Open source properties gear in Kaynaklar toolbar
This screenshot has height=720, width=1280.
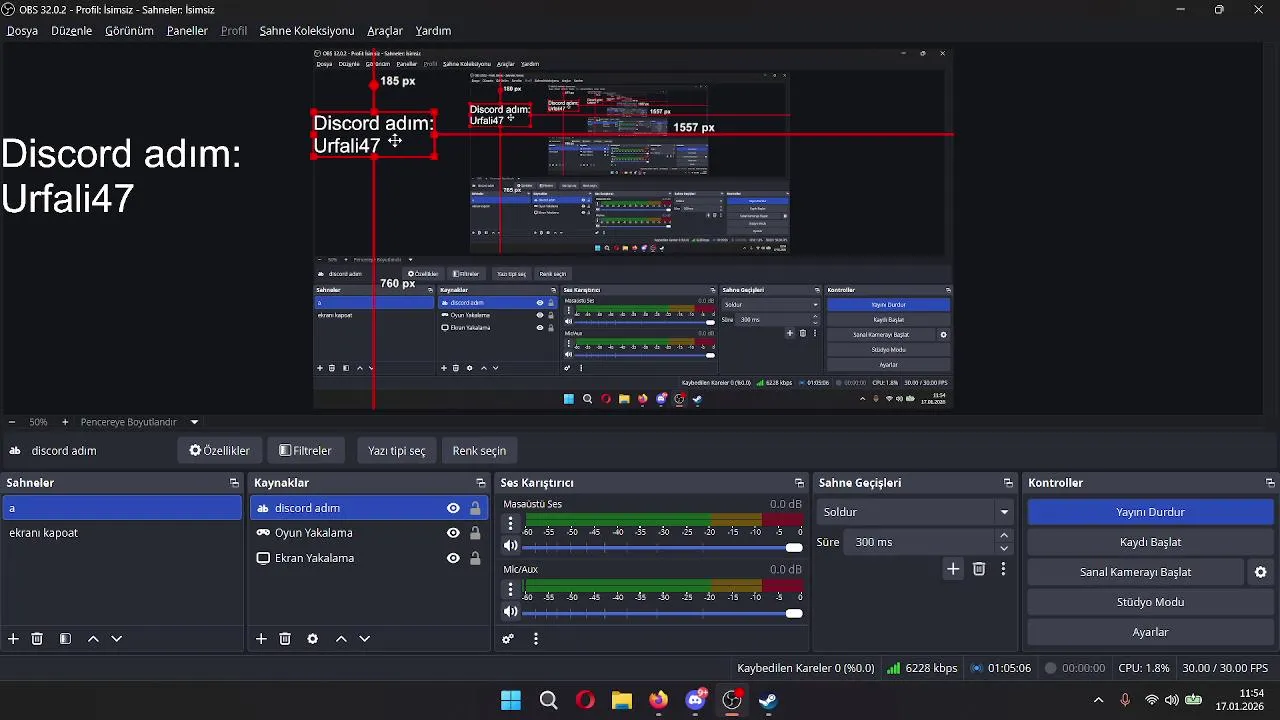point(312,638)
